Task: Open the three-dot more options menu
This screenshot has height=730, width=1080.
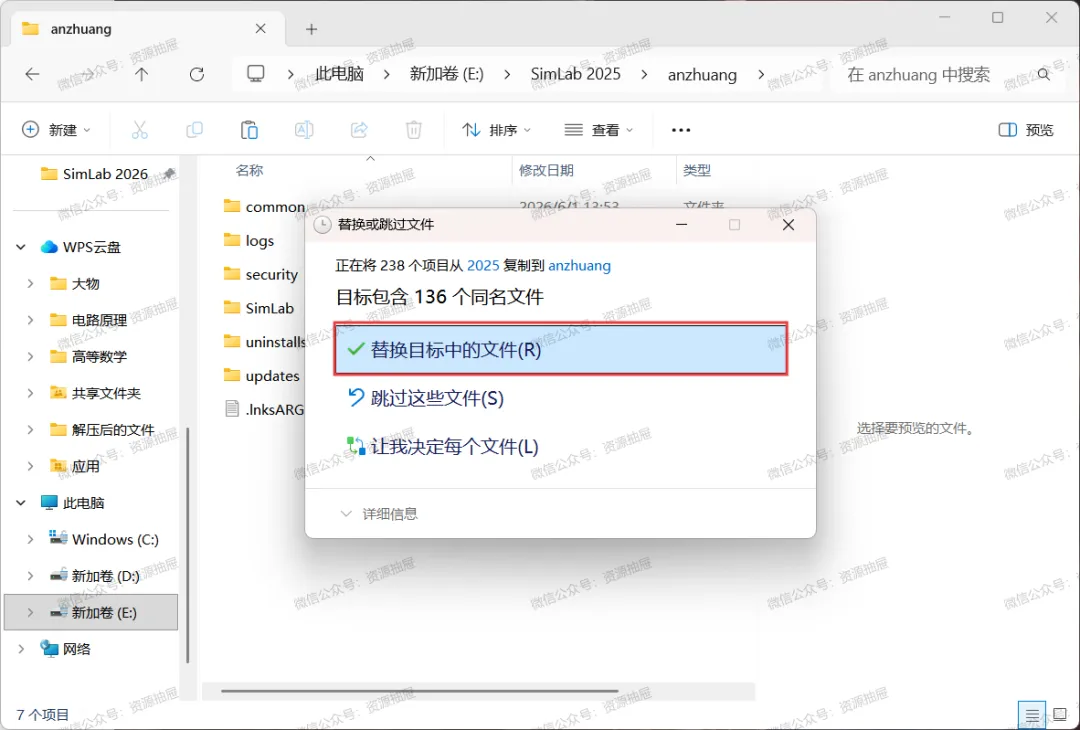Action: point(681,130)
